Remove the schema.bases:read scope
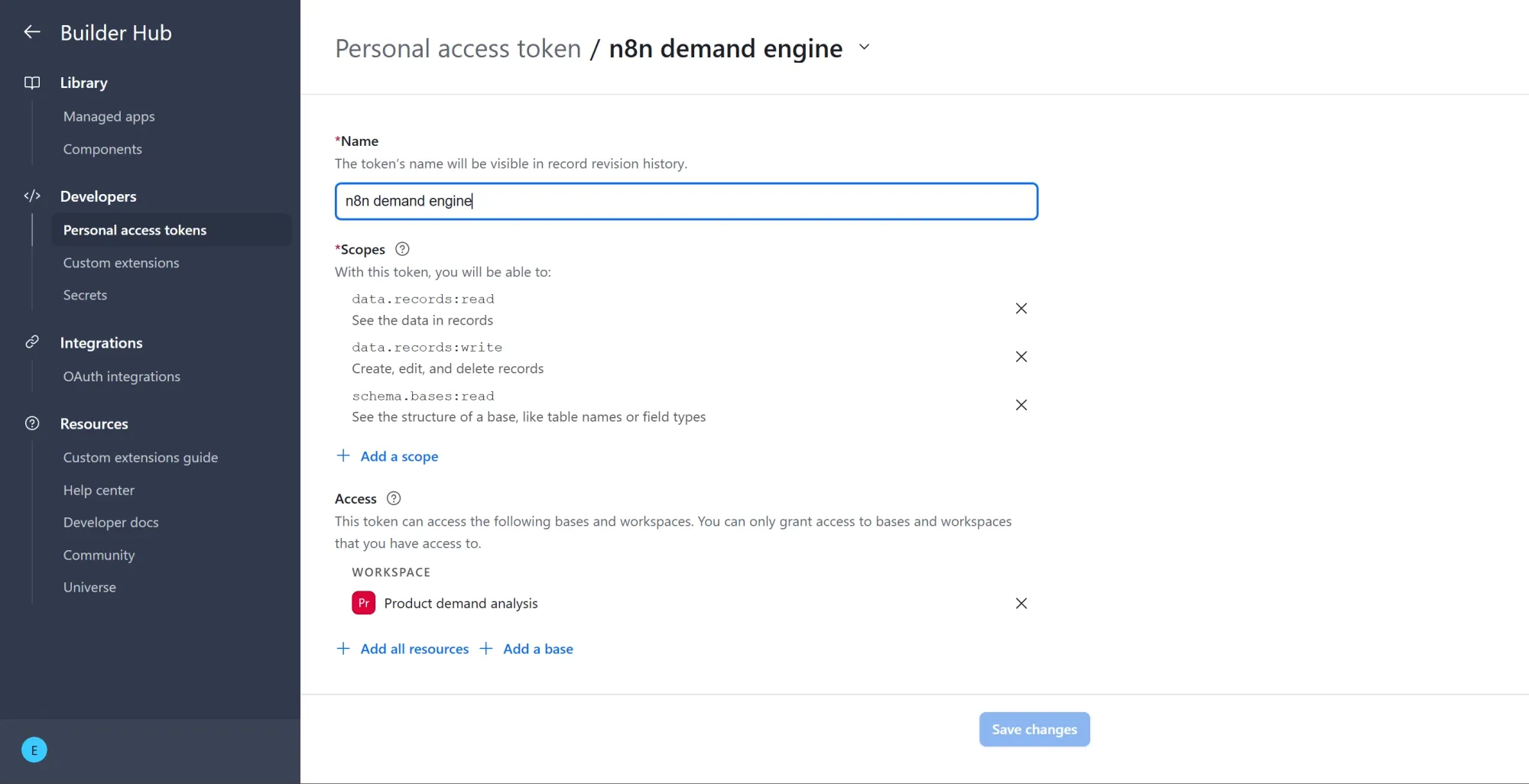The height and width of the screenshot is (784, 1529). [1021, 405]
